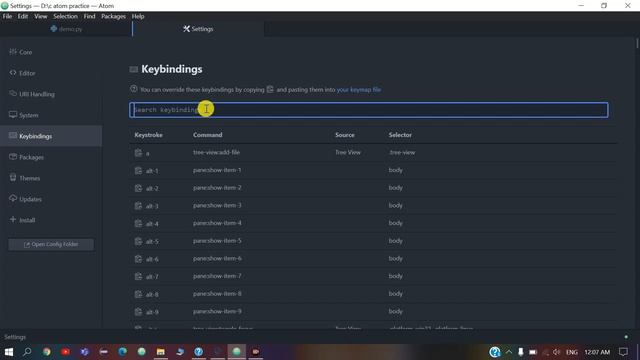Open battery status in system tray
640x360 pixels.
pyautogui.click(x=533, y=352)
